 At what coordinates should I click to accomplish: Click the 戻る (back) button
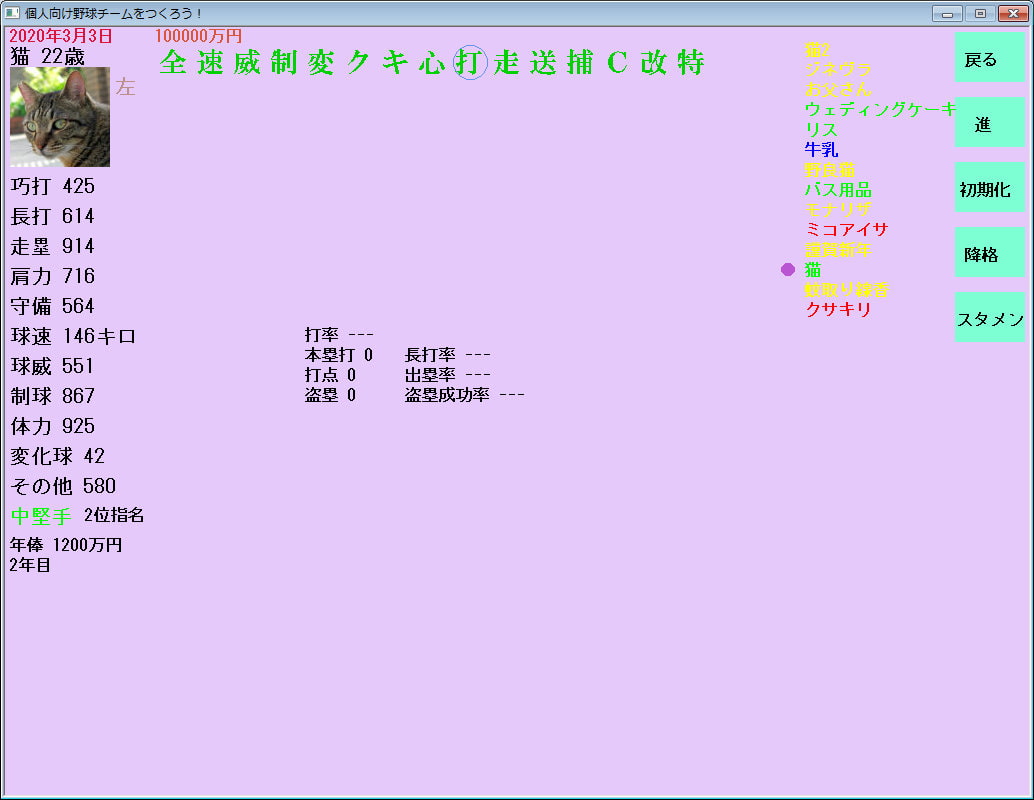[x=989, y=60]
